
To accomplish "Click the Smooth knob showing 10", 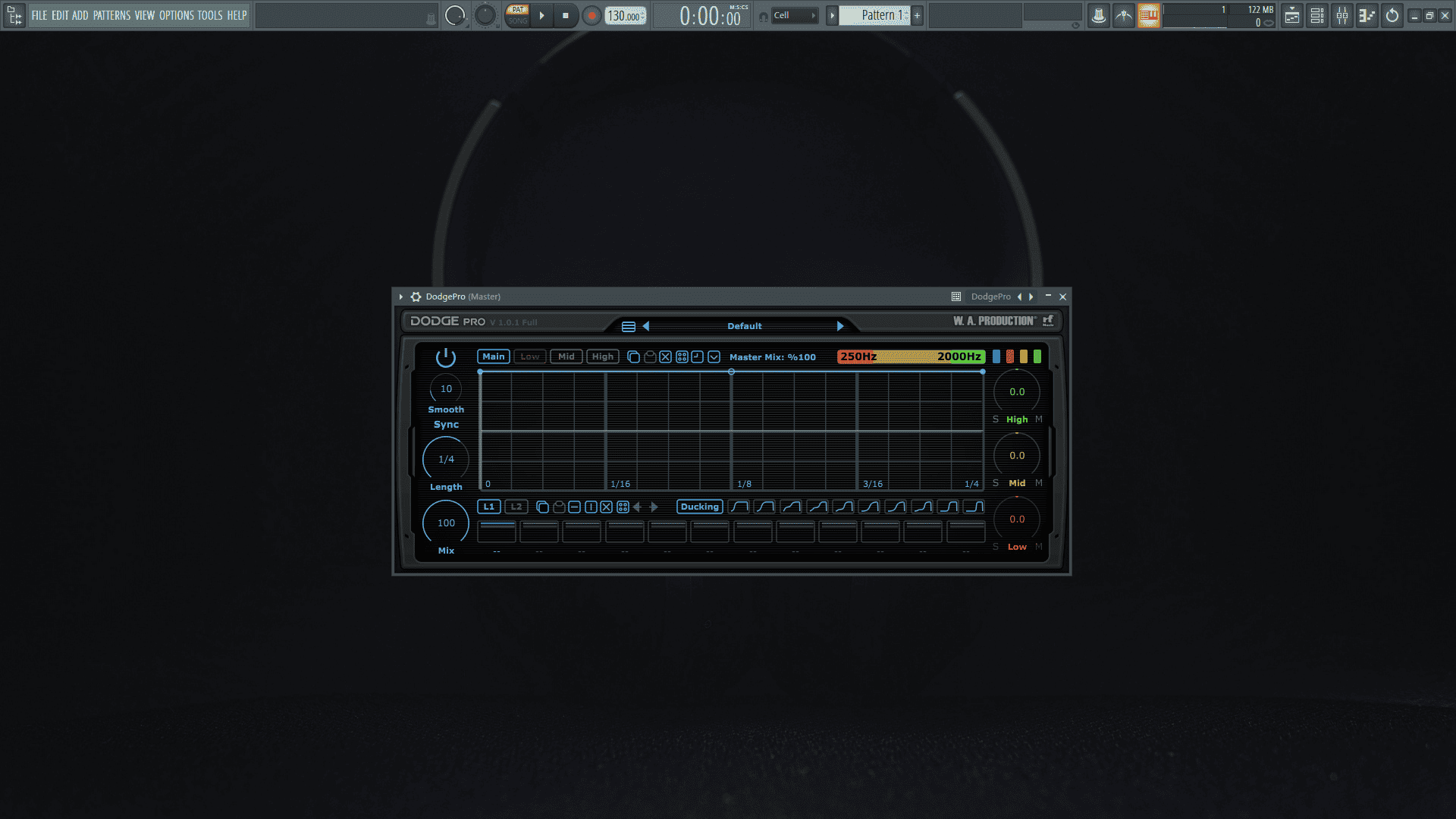I will click(446, 389).
